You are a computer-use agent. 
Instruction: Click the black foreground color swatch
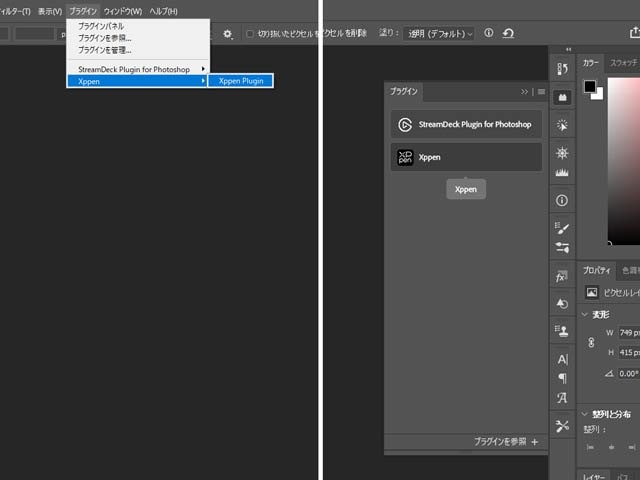tap(589, 86)
